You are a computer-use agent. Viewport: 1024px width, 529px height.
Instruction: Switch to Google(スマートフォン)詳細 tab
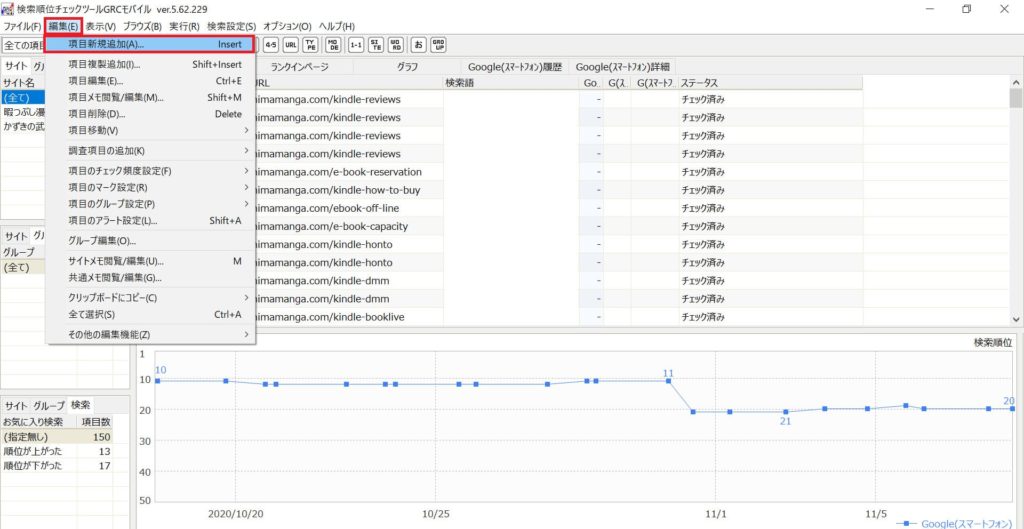click(x=622, y=67)
